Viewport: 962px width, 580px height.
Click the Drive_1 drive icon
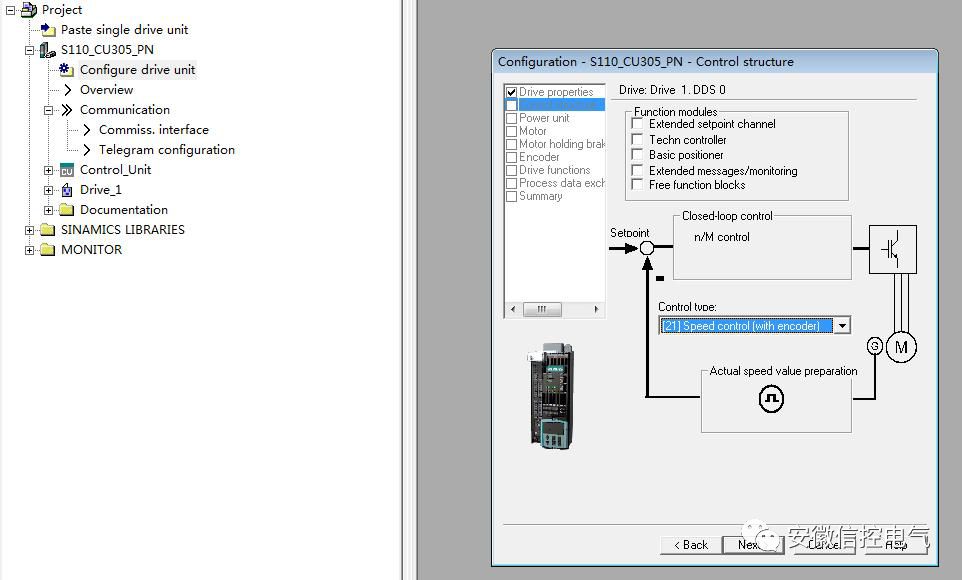pos(67,190)
